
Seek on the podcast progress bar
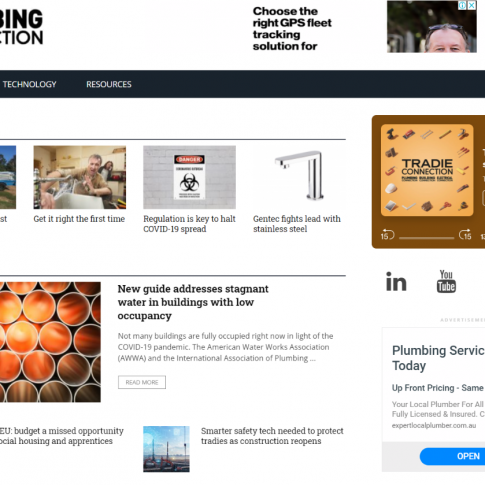tap(427, 238)
